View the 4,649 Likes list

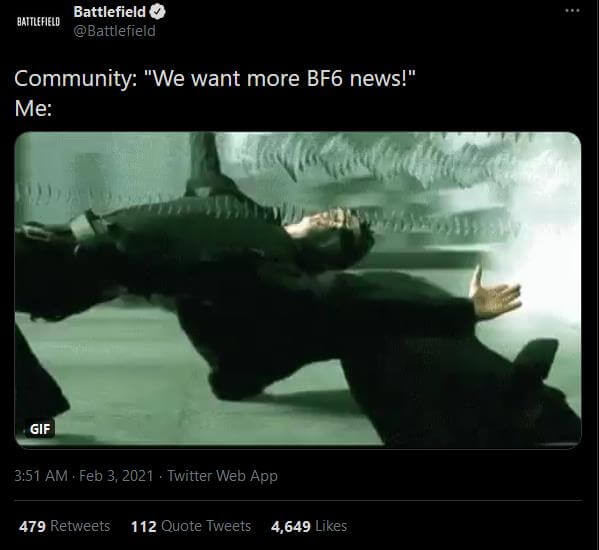pyautogui.click(x=309, y=526)
